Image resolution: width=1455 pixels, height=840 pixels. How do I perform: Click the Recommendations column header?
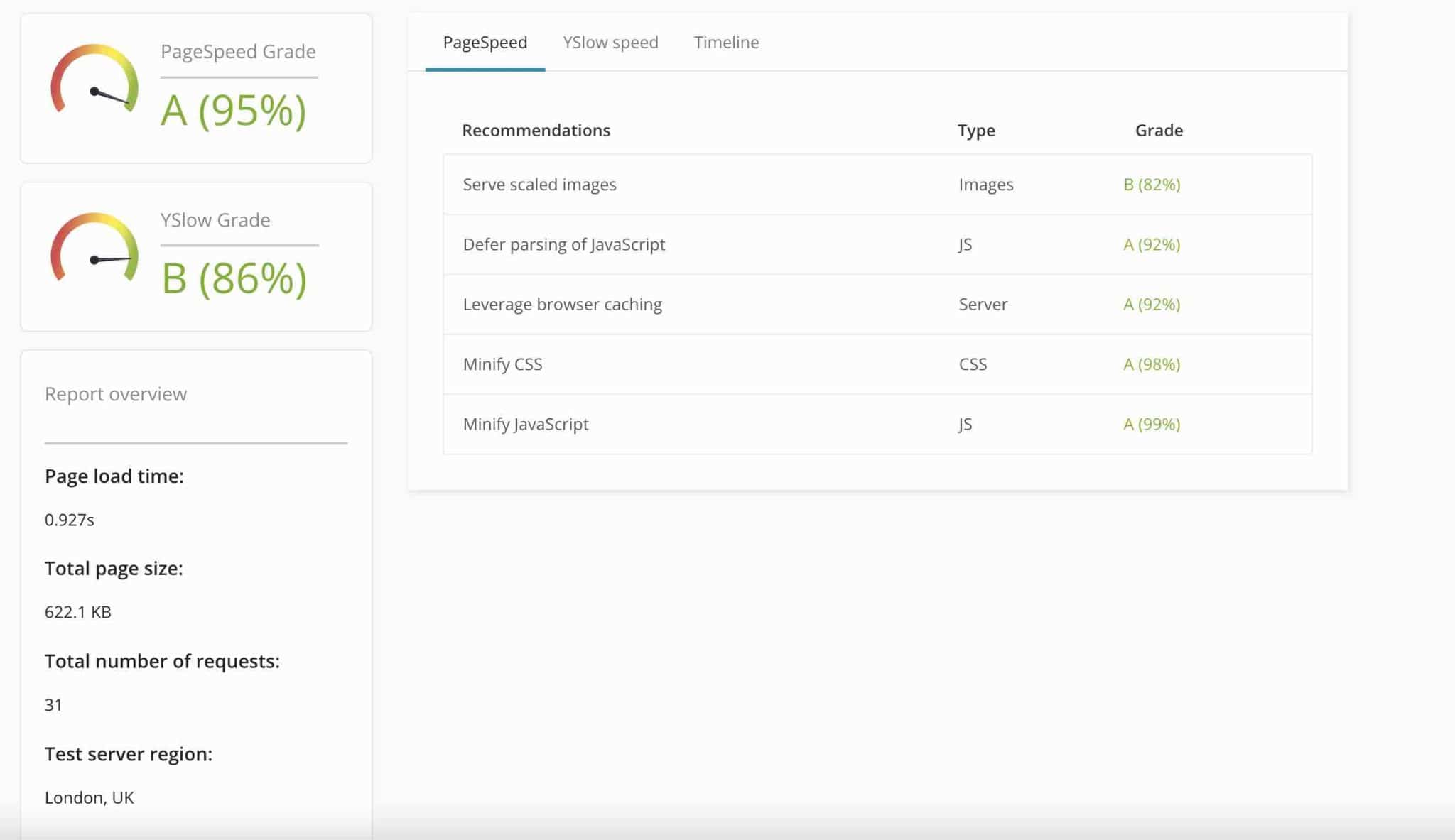536,131
